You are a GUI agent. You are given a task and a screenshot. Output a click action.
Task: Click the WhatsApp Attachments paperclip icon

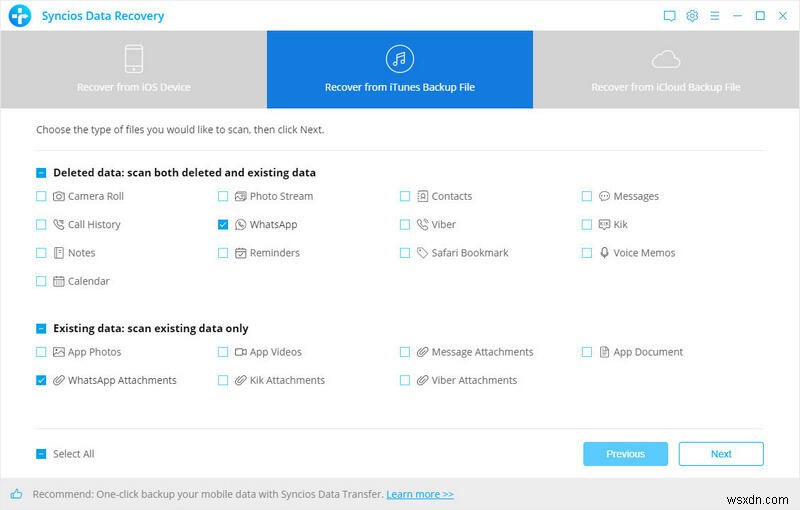point(59,380)
